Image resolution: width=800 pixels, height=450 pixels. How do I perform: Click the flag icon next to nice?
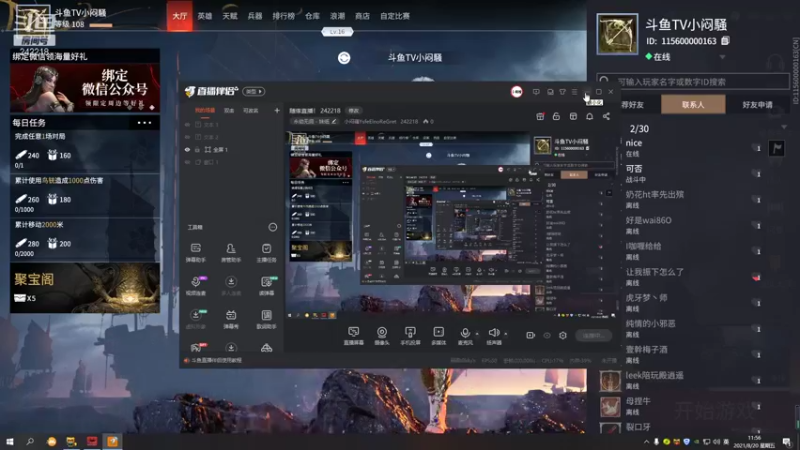[777, 148]
